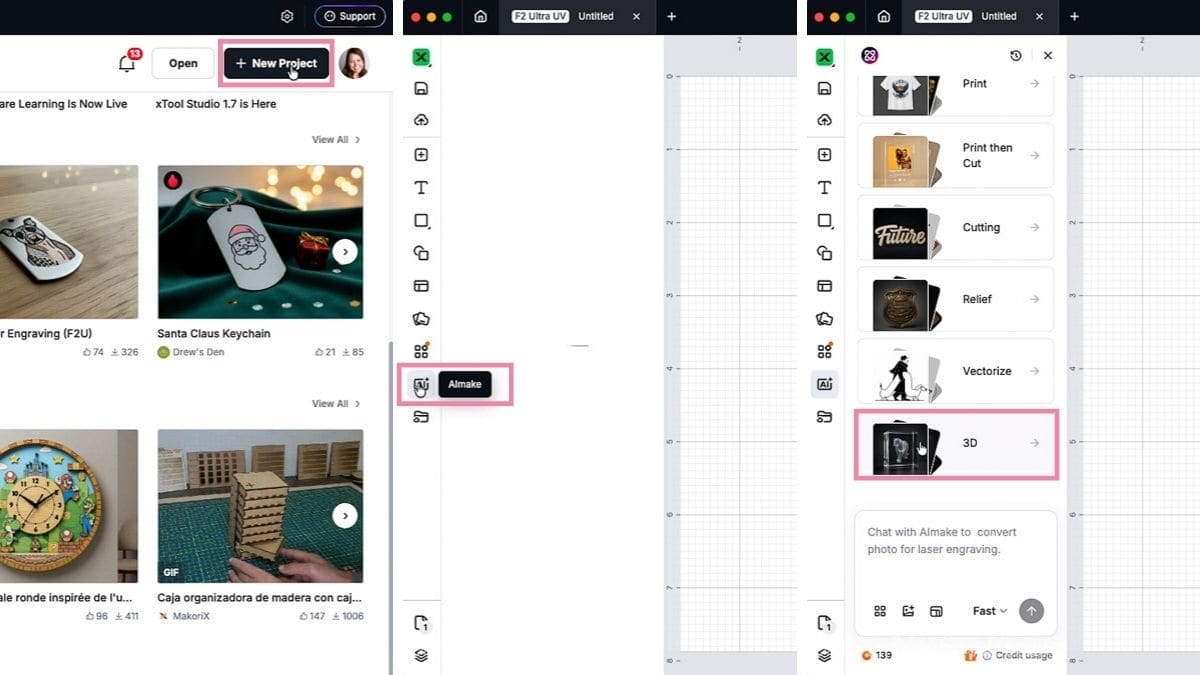Add a new tab in the AImake panel window

coord(1074,16)
